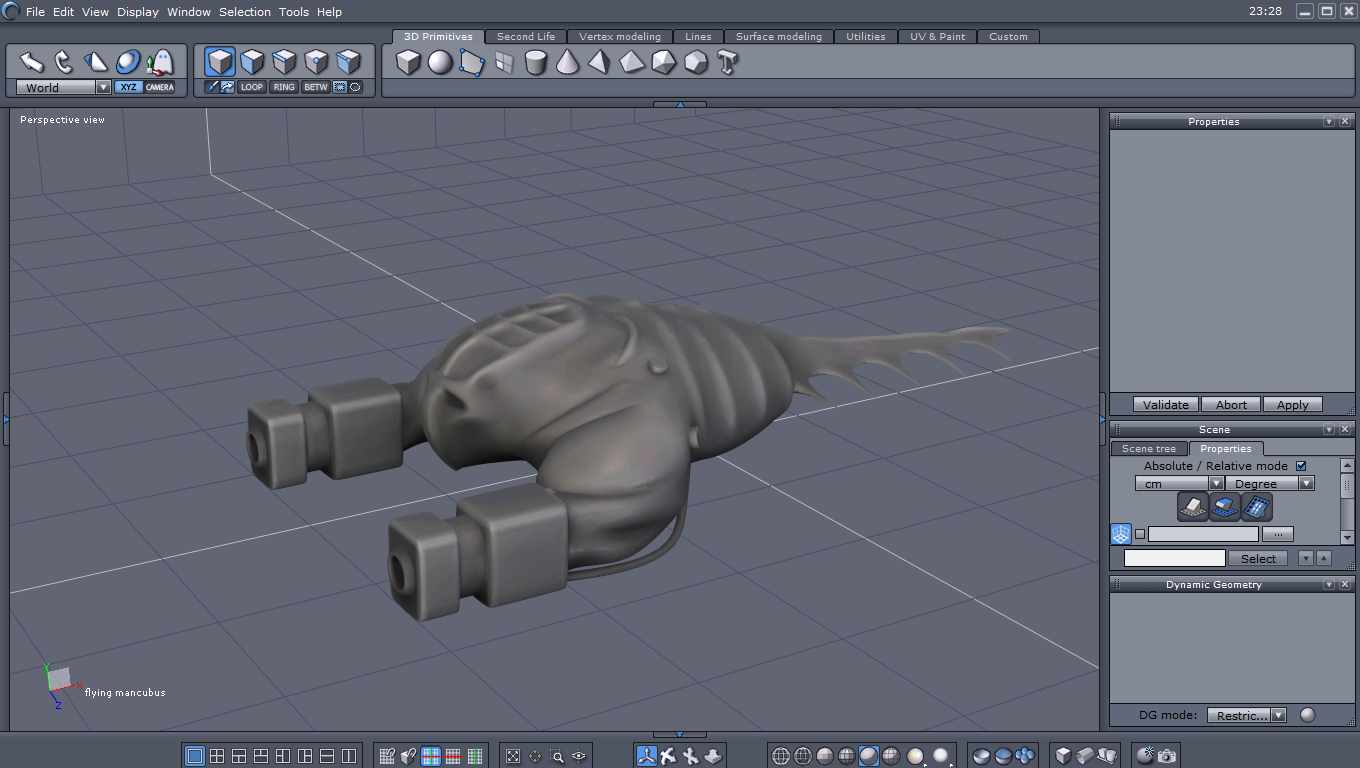Create an octahedron primitive
Screen dimensions: 1360x768
click(x=632, y=62)
